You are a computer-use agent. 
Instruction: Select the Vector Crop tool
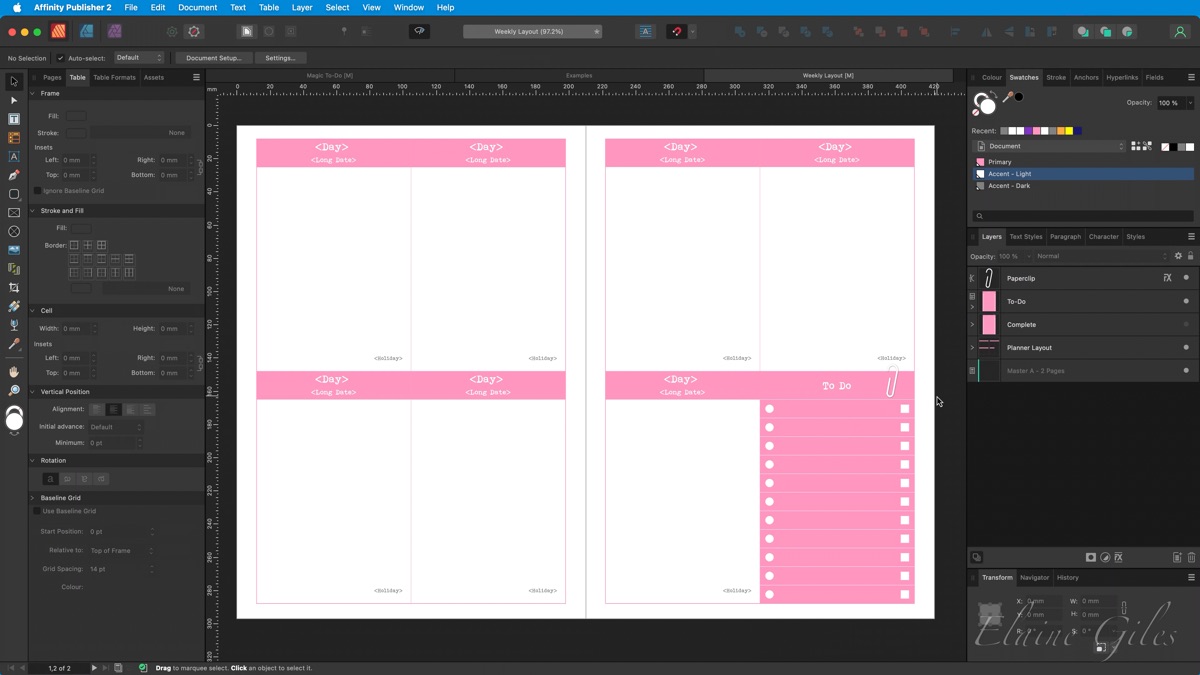click(x=14, y=288)
